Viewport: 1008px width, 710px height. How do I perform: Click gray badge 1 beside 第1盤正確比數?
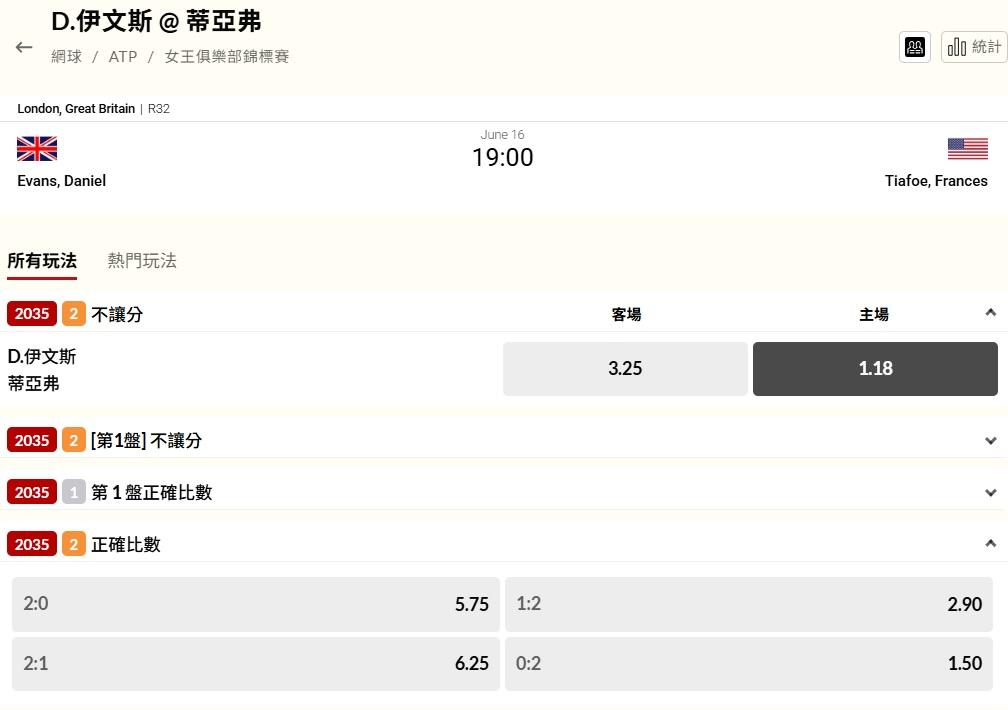(x=74, y=492)
